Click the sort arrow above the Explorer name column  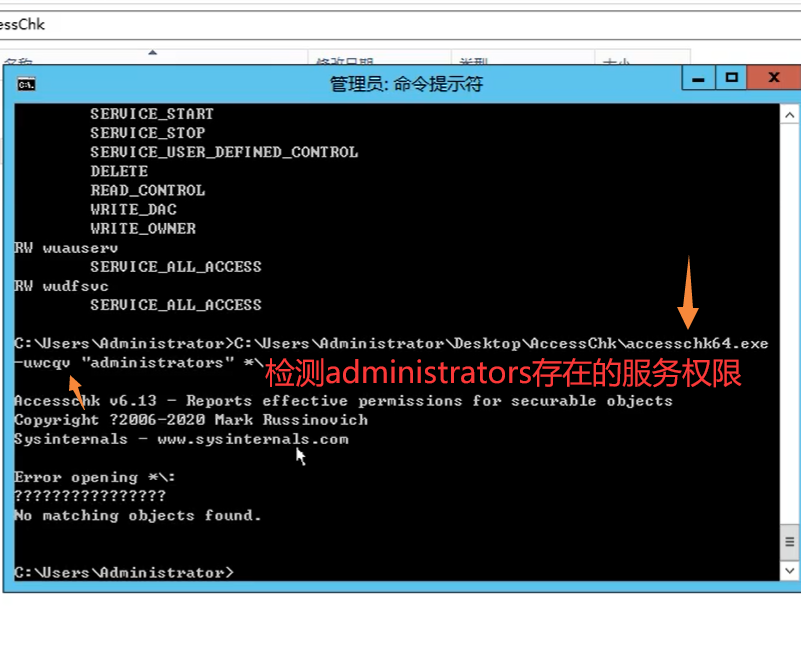152,53
